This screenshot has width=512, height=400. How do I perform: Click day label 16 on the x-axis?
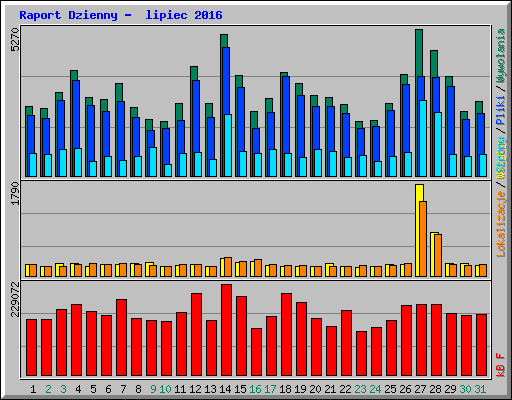[x=255, y=389]
